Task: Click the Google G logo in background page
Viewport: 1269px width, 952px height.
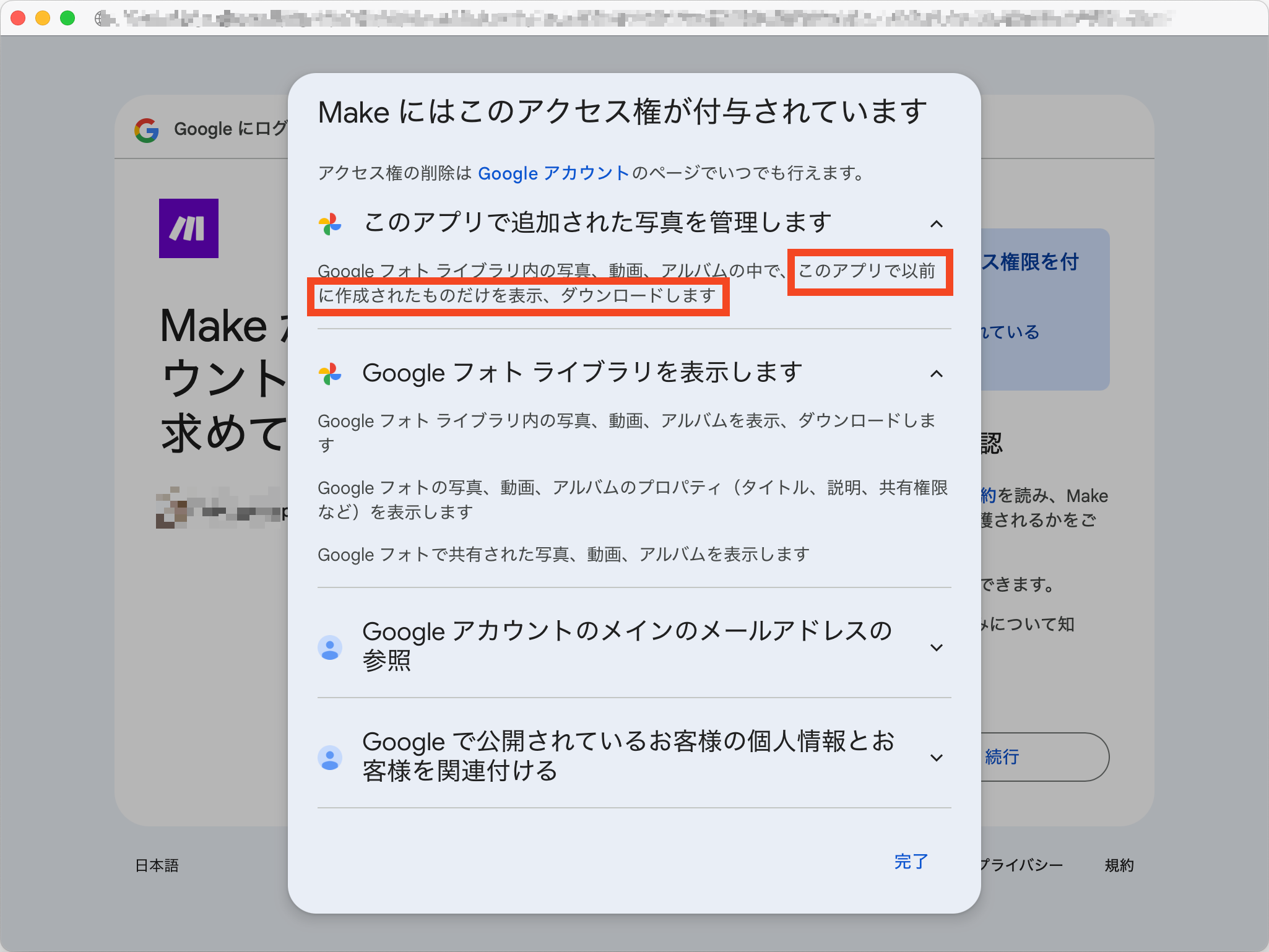Action: click(x=147, y=130)
